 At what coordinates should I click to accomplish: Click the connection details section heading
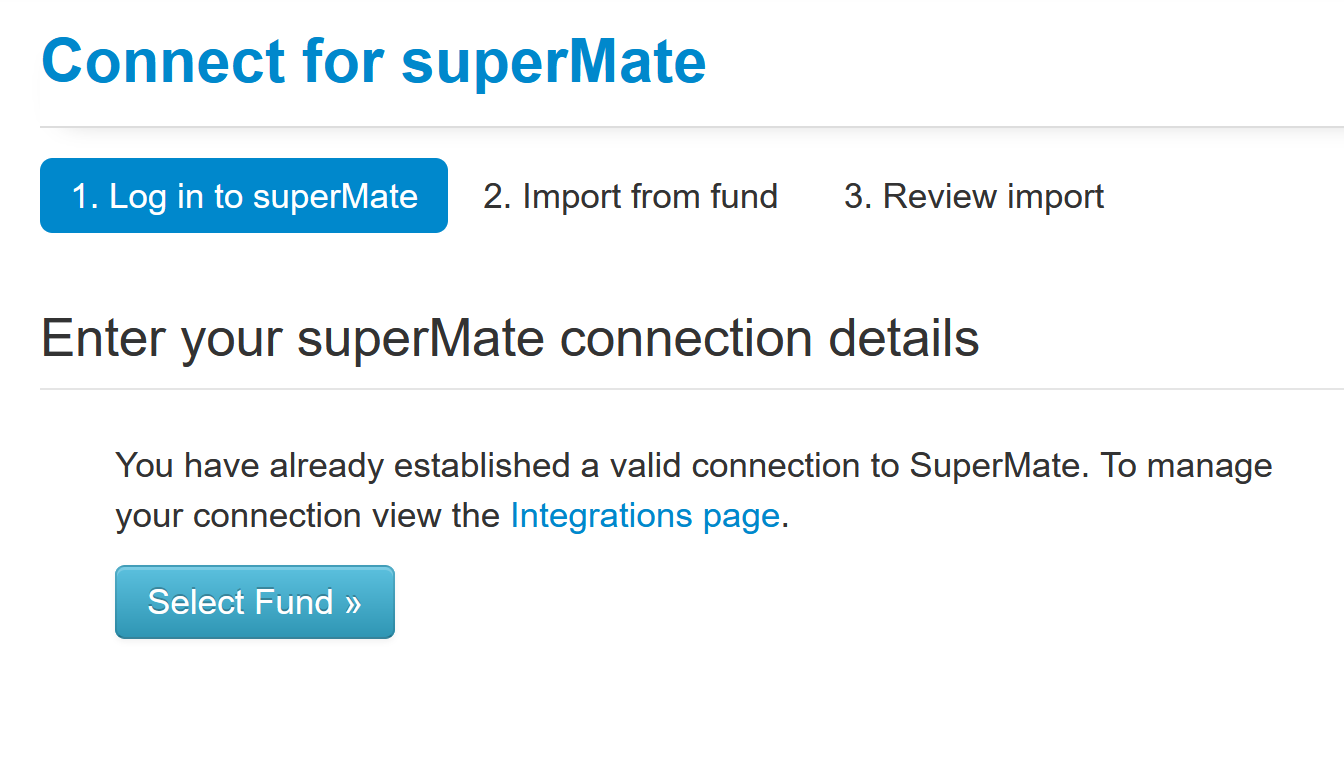[510, 338]
